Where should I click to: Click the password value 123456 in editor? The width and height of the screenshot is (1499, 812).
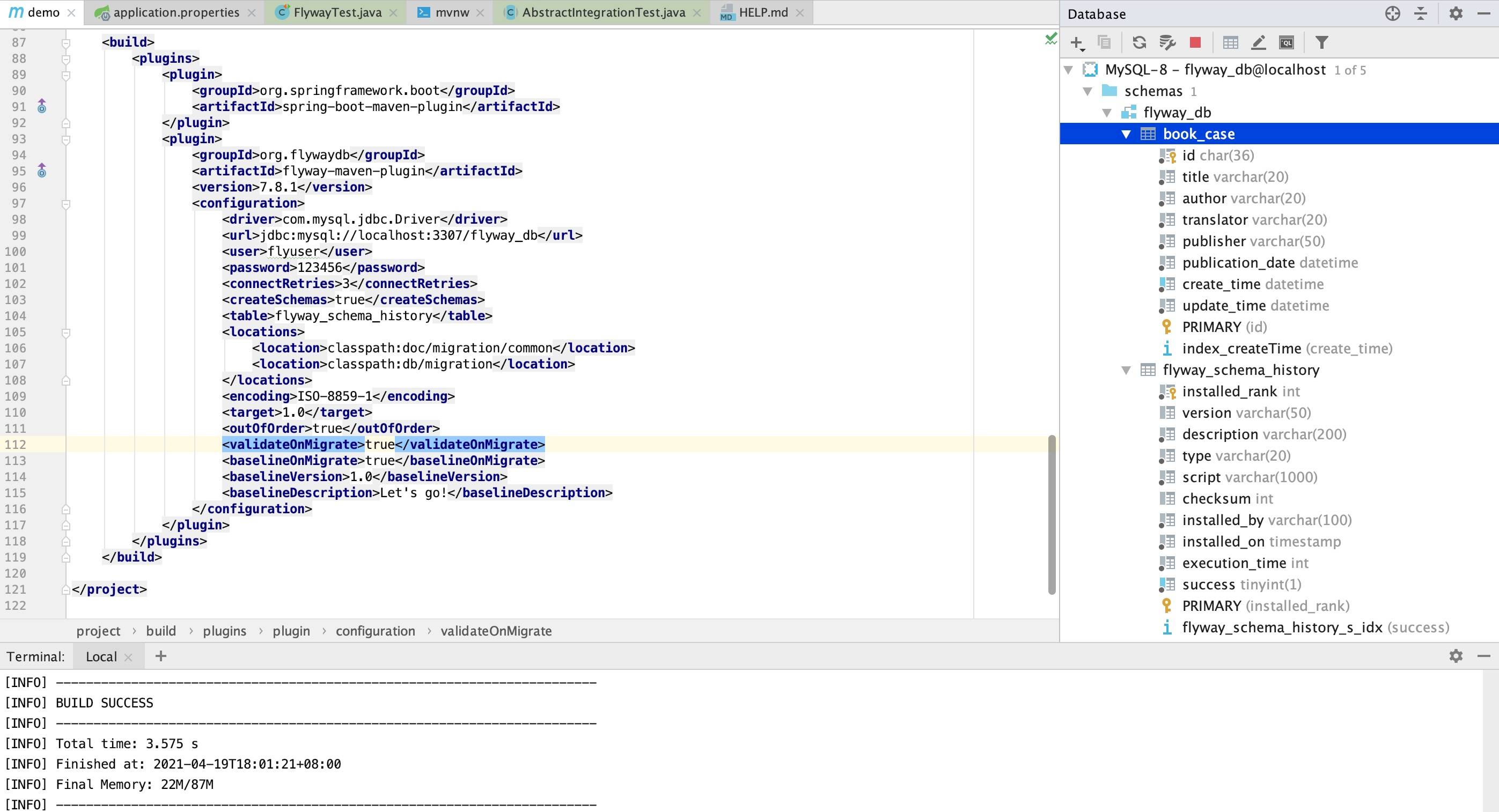tap(319, 268)
